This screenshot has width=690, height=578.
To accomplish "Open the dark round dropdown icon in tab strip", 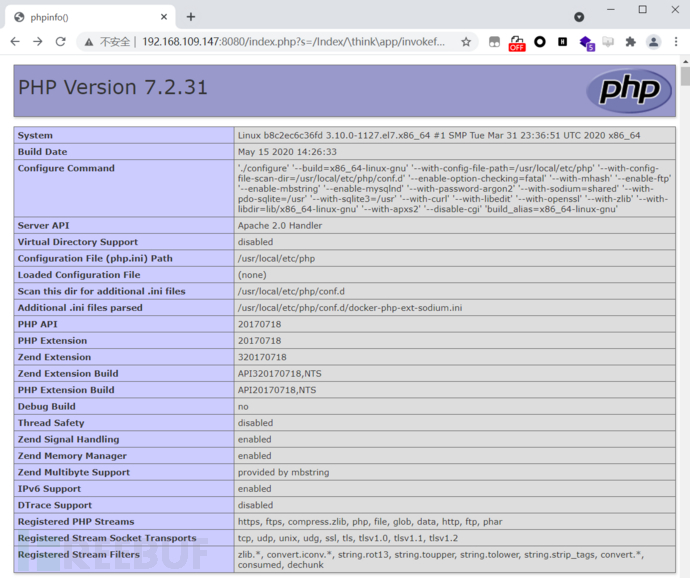I will 579,17.
